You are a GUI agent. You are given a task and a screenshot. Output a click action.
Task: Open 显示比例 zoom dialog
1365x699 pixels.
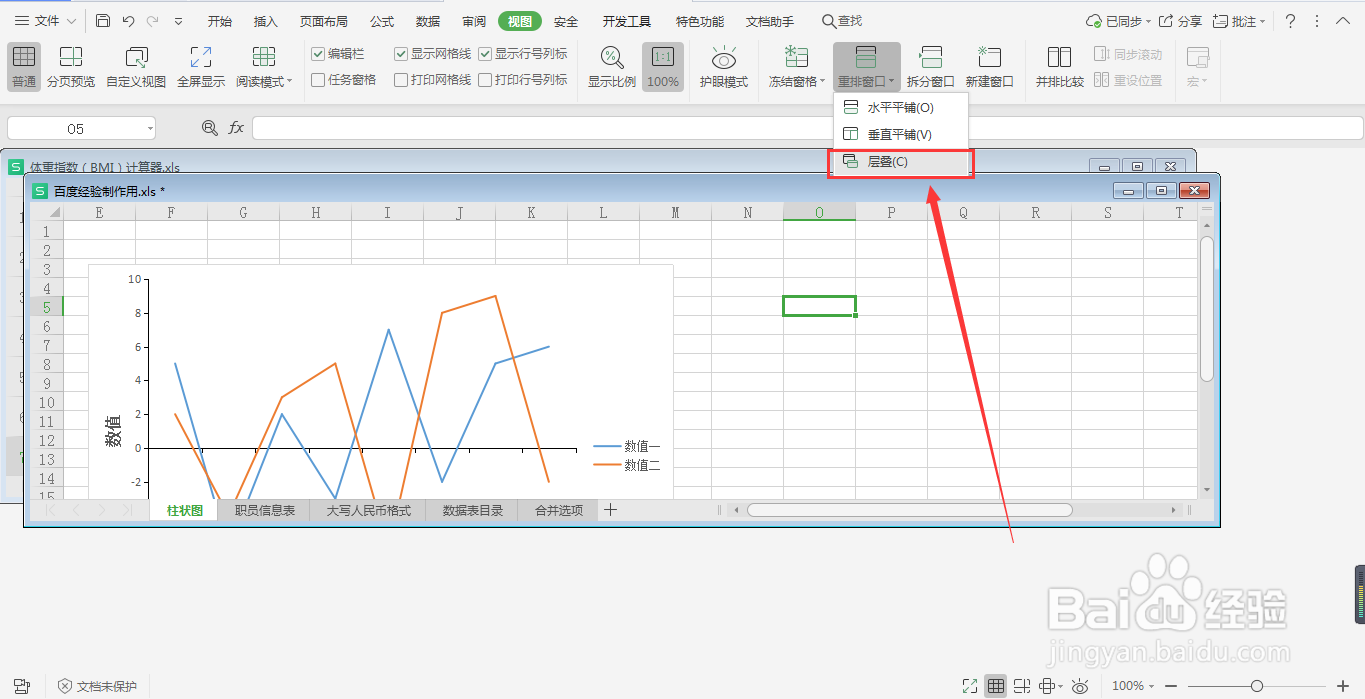click(x=612, y=66)
